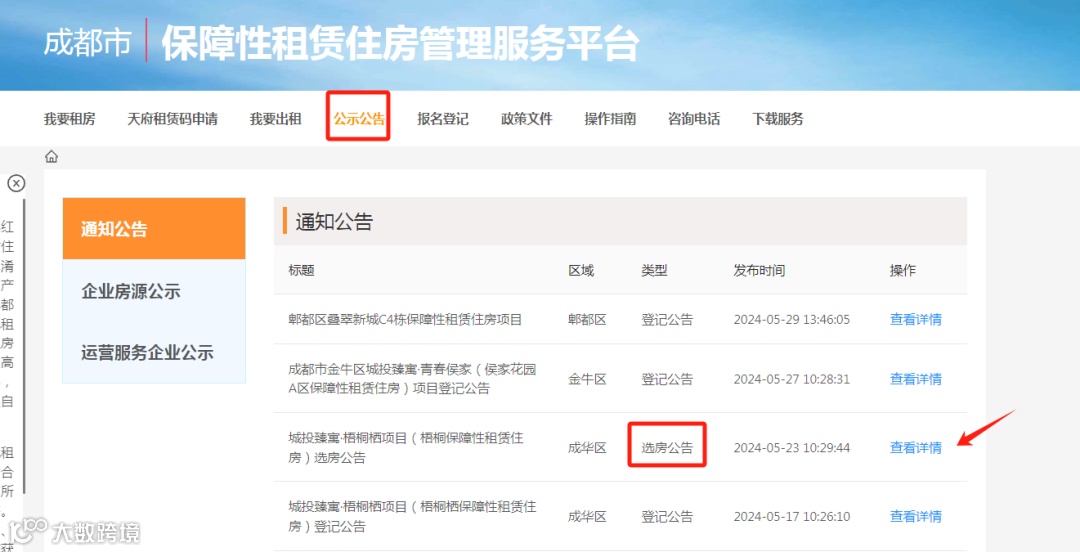Viewport: 1080px width, 552px height.
Task: Click the 成都市 header logo text
Action: pyautogui.click(x=87, y=43)
